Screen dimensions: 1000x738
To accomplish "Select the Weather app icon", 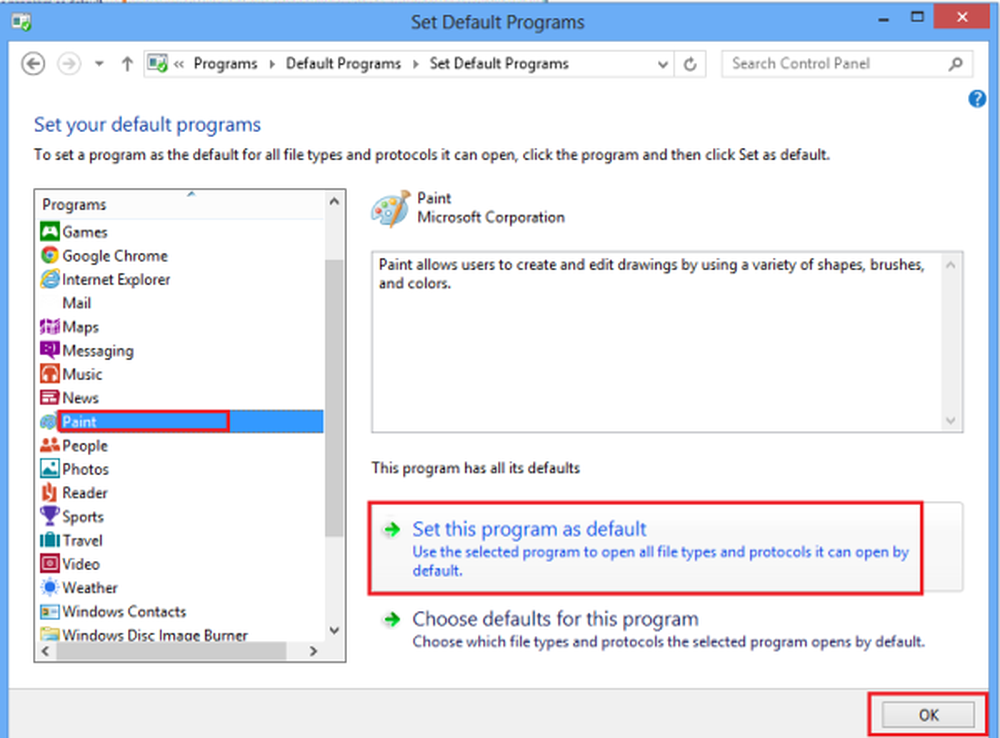I will pos(50,588).
